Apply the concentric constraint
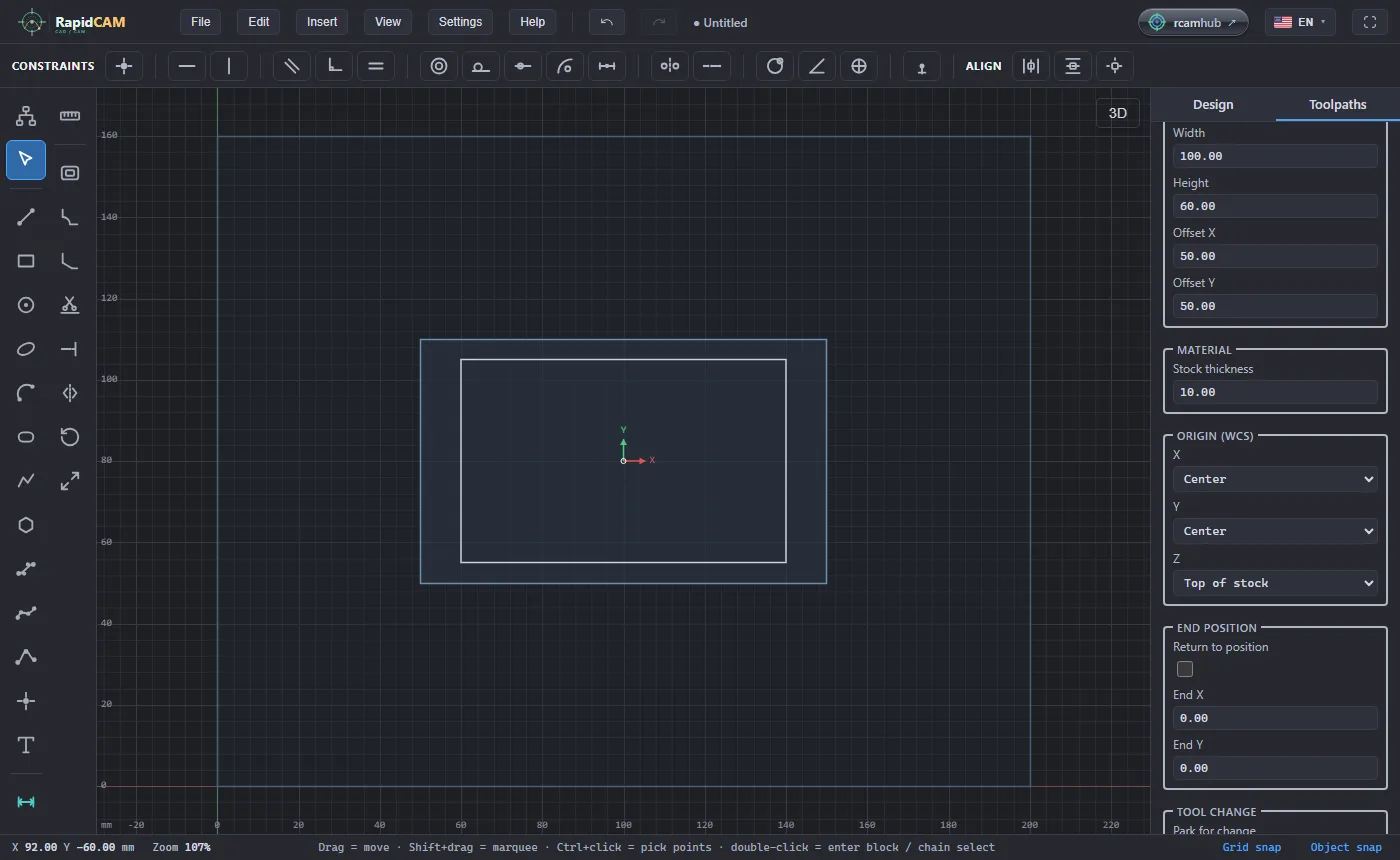The height and width of the screenshot is (860, 1400). pos(439,66)
